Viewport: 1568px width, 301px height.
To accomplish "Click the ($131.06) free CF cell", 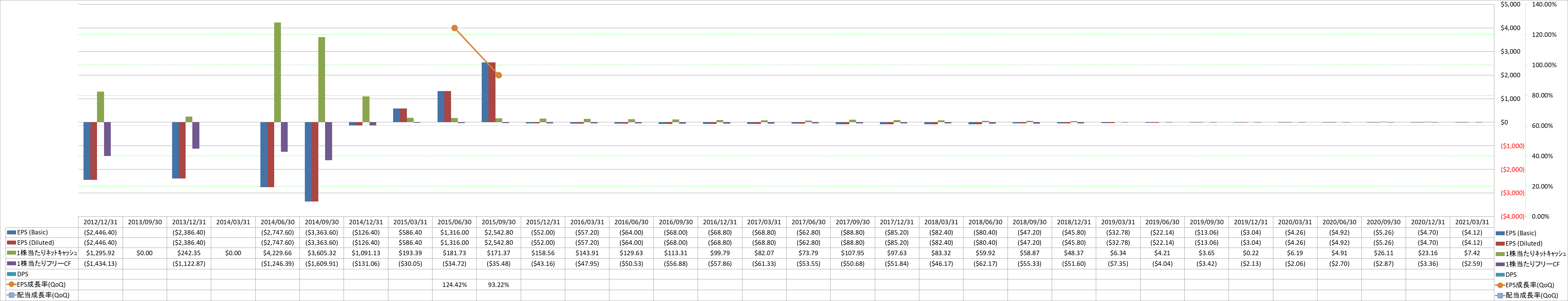I will point(366,263).
